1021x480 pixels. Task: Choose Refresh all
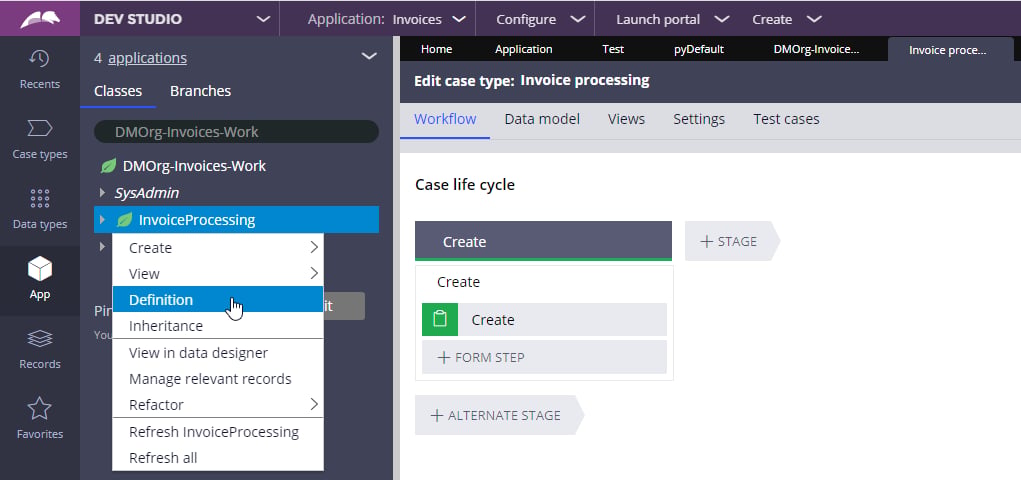coord(217,458)
